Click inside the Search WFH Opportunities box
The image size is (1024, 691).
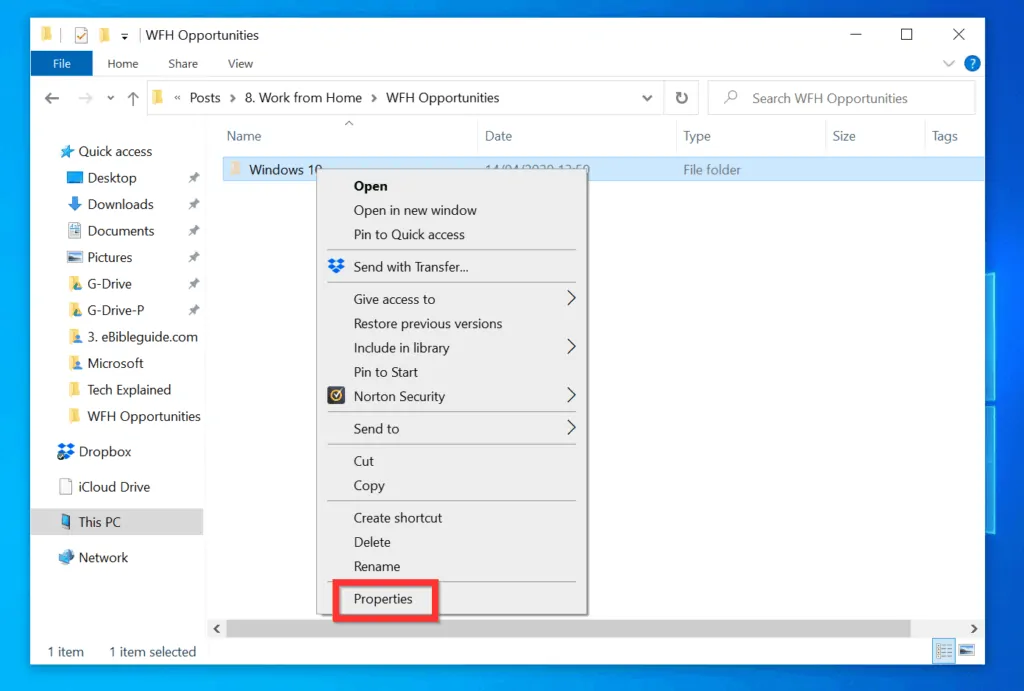pyautogui.click(x=840, y=97)
